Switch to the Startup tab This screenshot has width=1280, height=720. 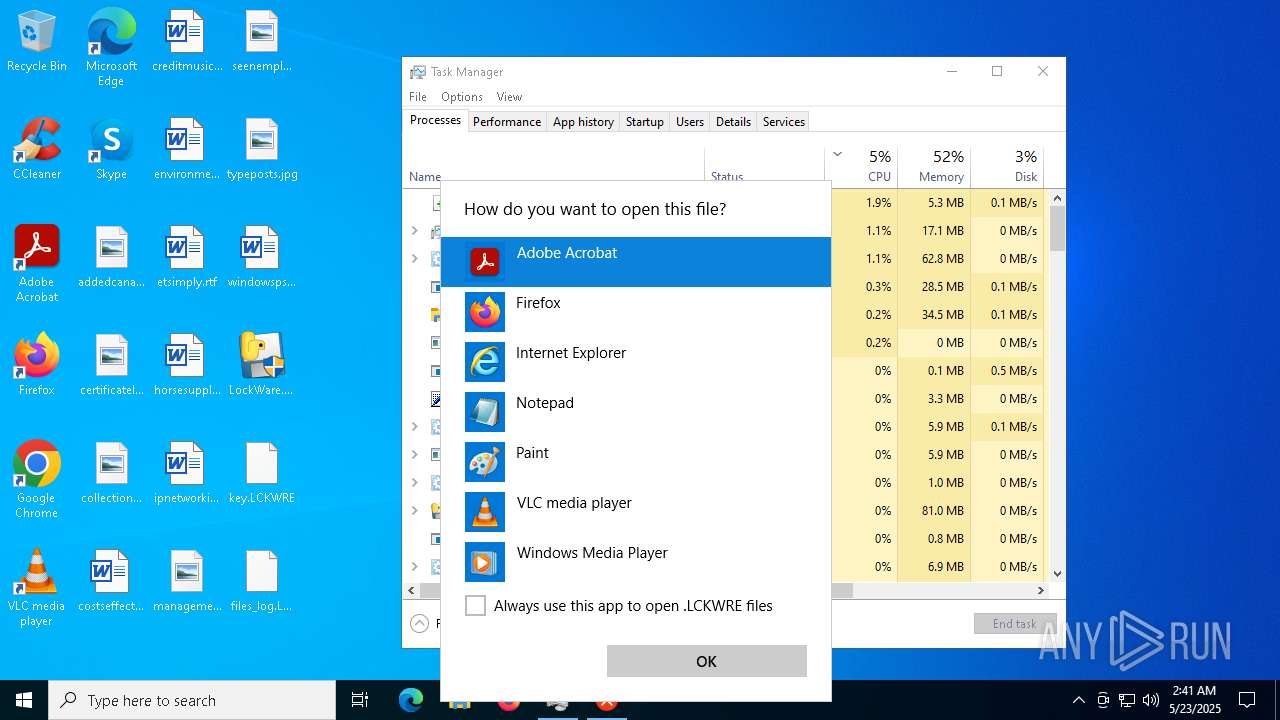[645, 122]
